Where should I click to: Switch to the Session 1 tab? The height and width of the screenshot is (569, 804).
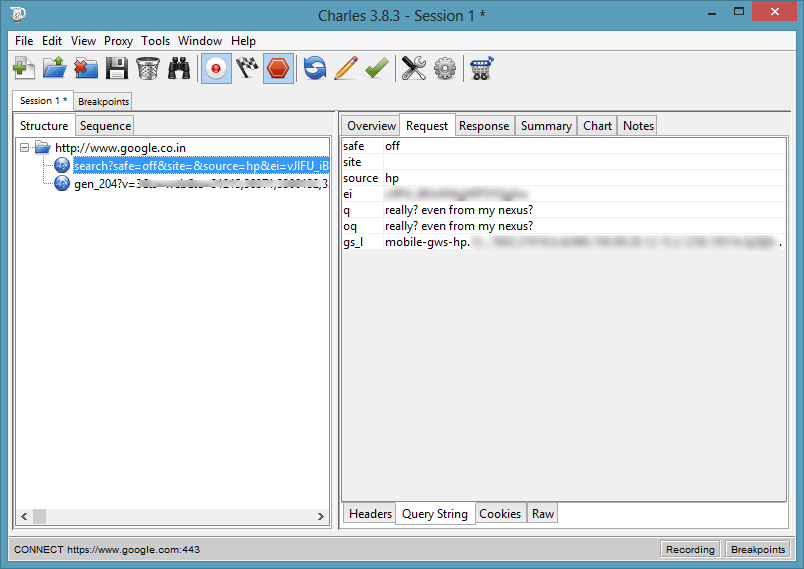tap(43, 101)
